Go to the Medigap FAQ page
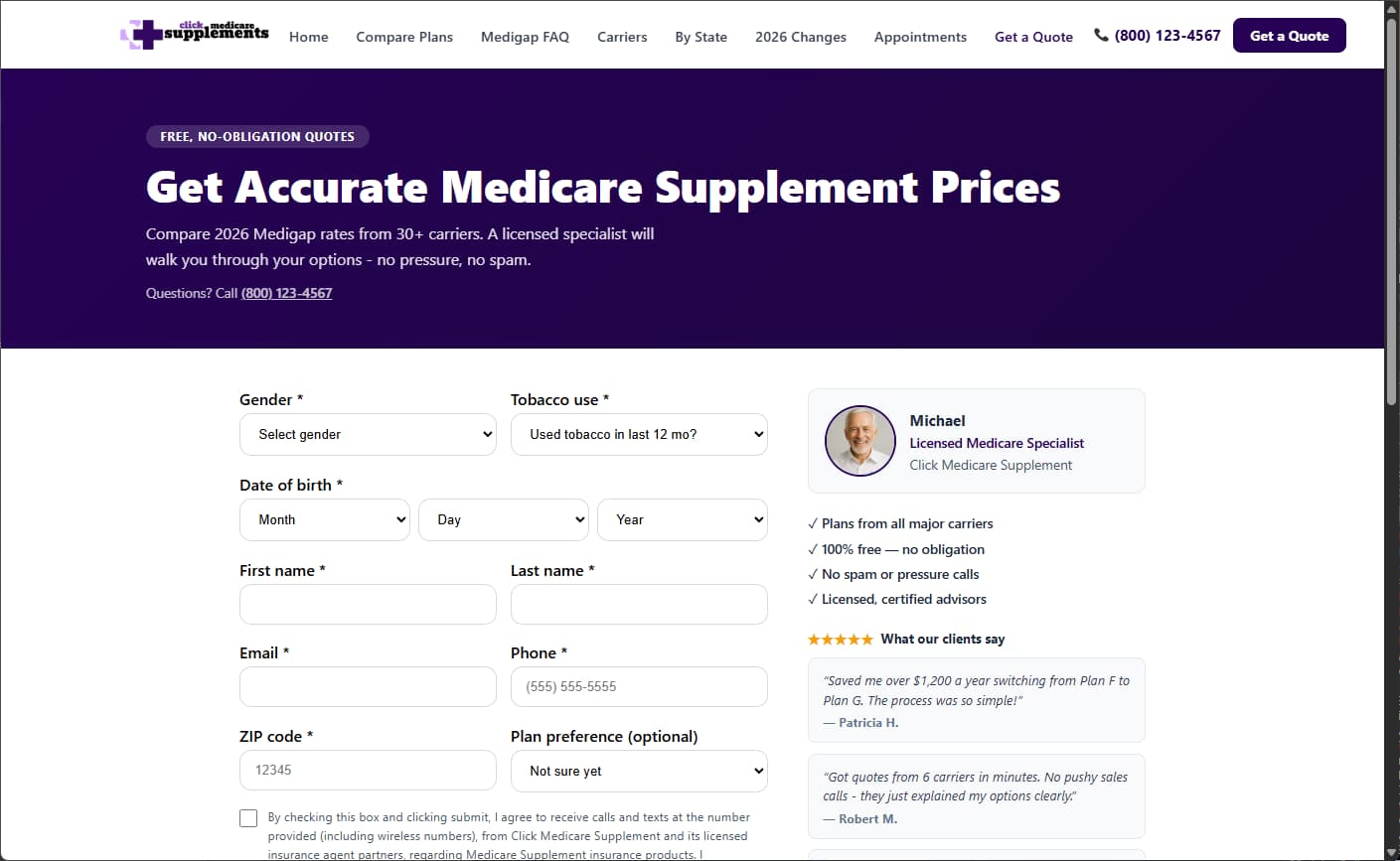Viewport: 1400px width, 861px height. click(x=525, y=37)
